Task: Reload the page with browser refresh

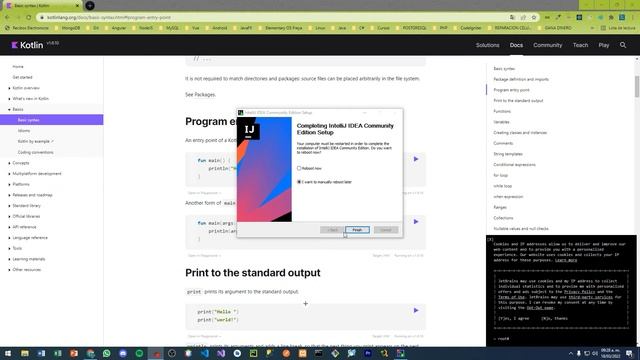Action: point(28,18)
